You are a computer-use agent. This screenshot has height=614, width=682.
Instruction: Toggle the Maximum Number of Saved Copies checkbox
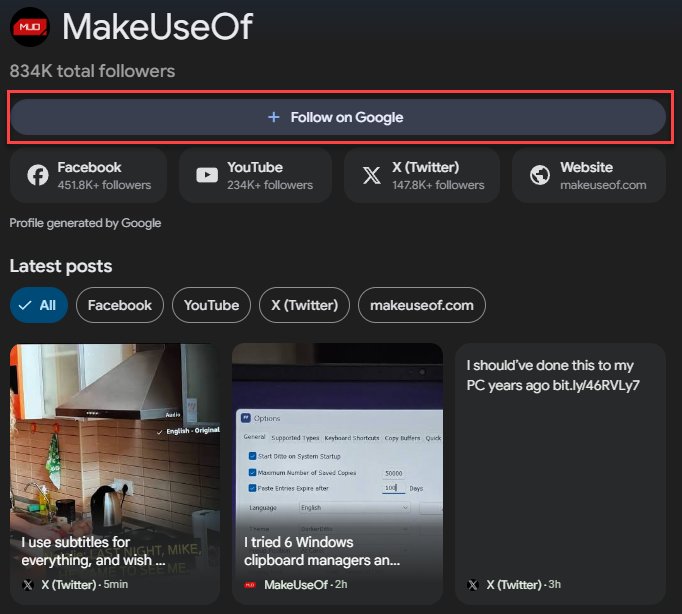[x=252, y=472]
